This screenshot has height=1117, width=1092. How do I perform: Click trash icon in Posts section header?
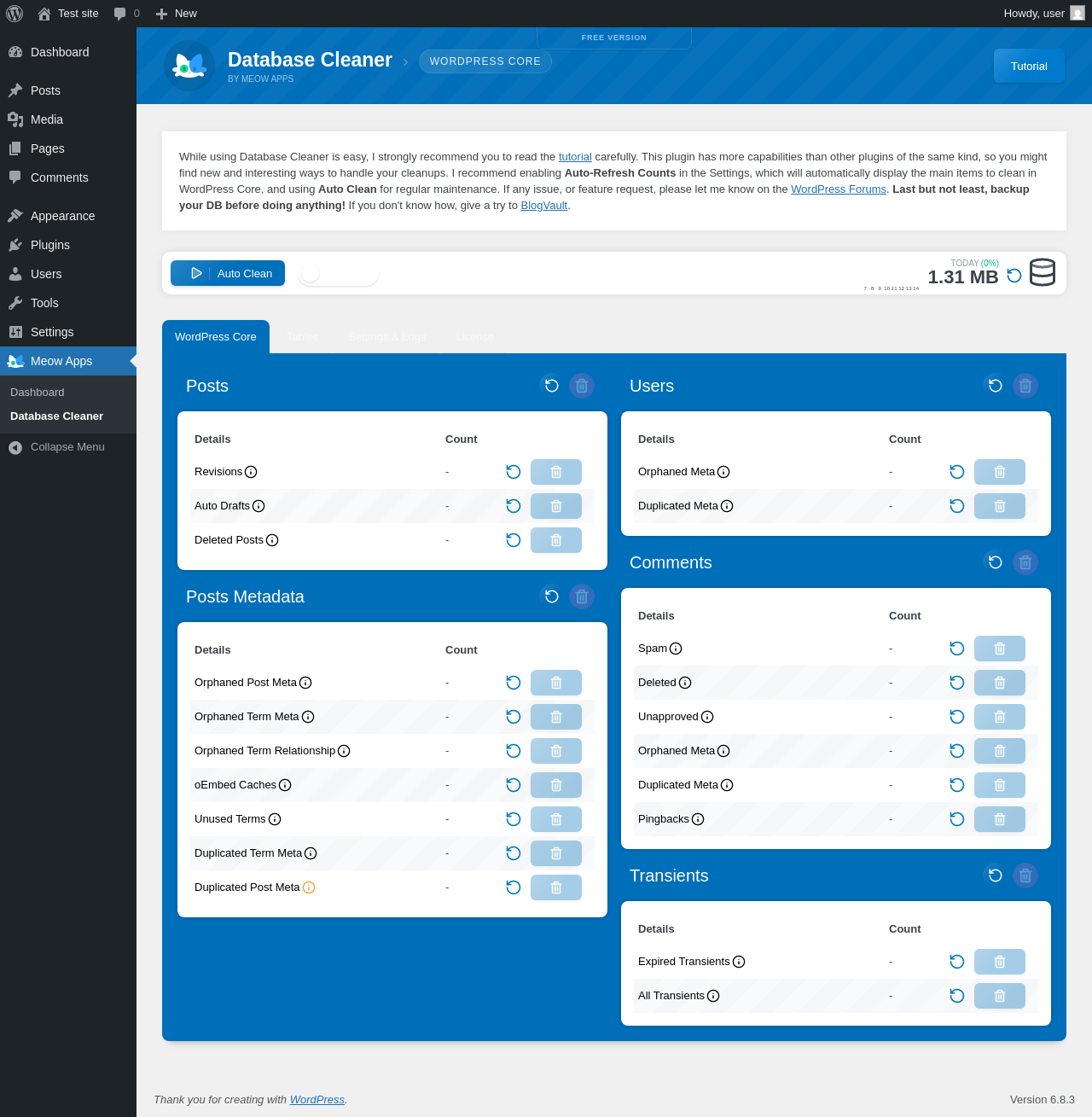(x=582, y=386)
